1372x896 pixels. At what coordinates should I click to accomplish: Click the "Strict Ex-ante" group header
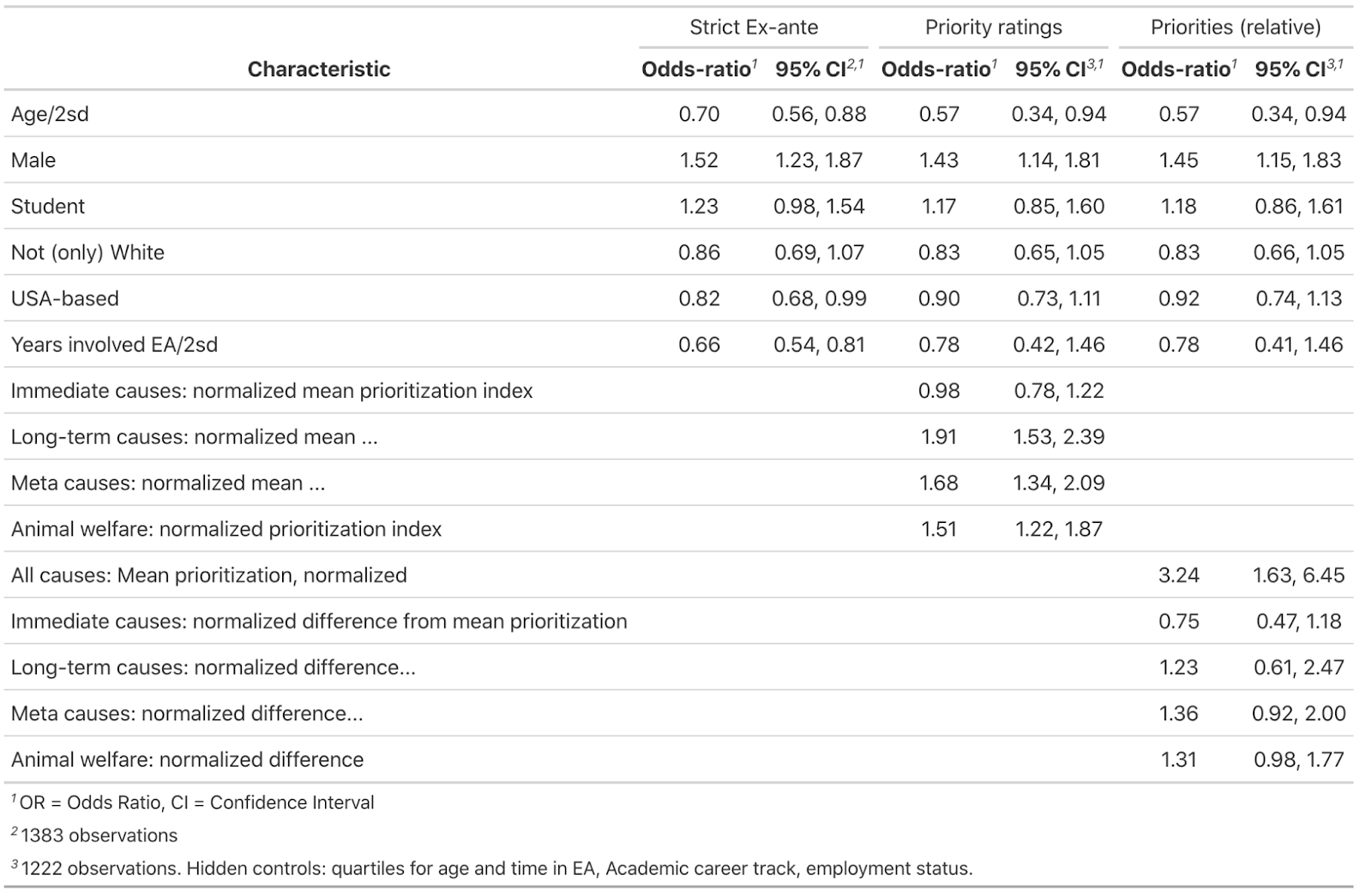pyautogui.click(x=753, y=27)
